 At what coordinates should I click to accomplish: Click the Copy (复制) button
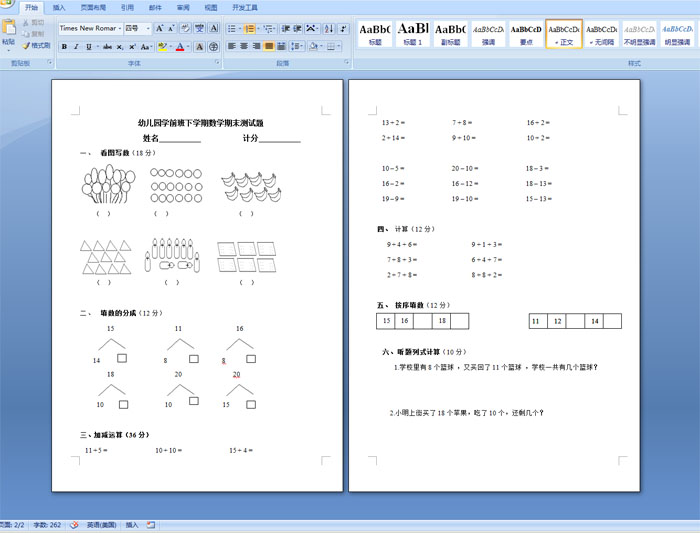(33, 34)
